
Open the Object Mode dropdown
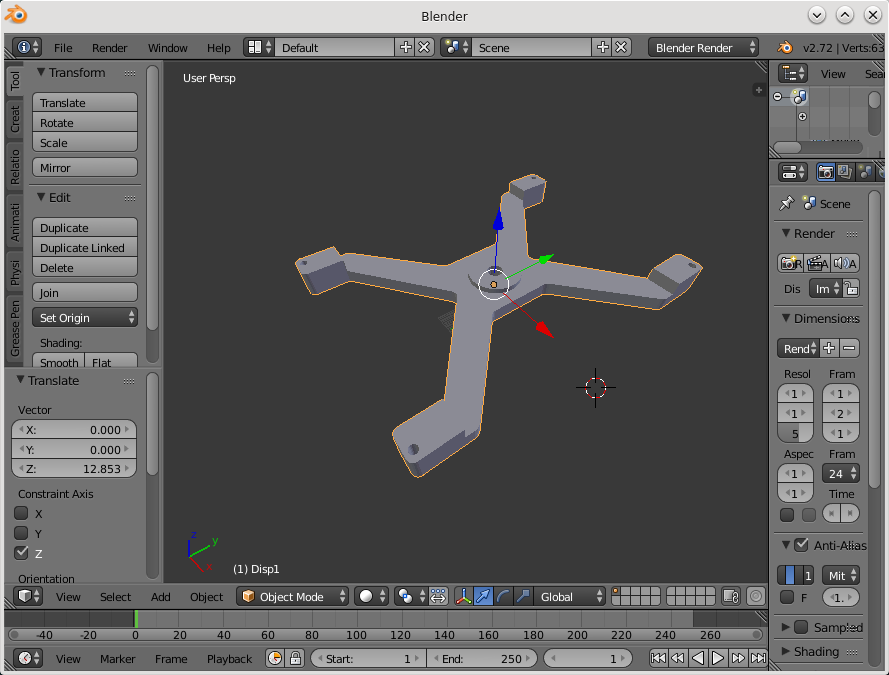[294, 596]
